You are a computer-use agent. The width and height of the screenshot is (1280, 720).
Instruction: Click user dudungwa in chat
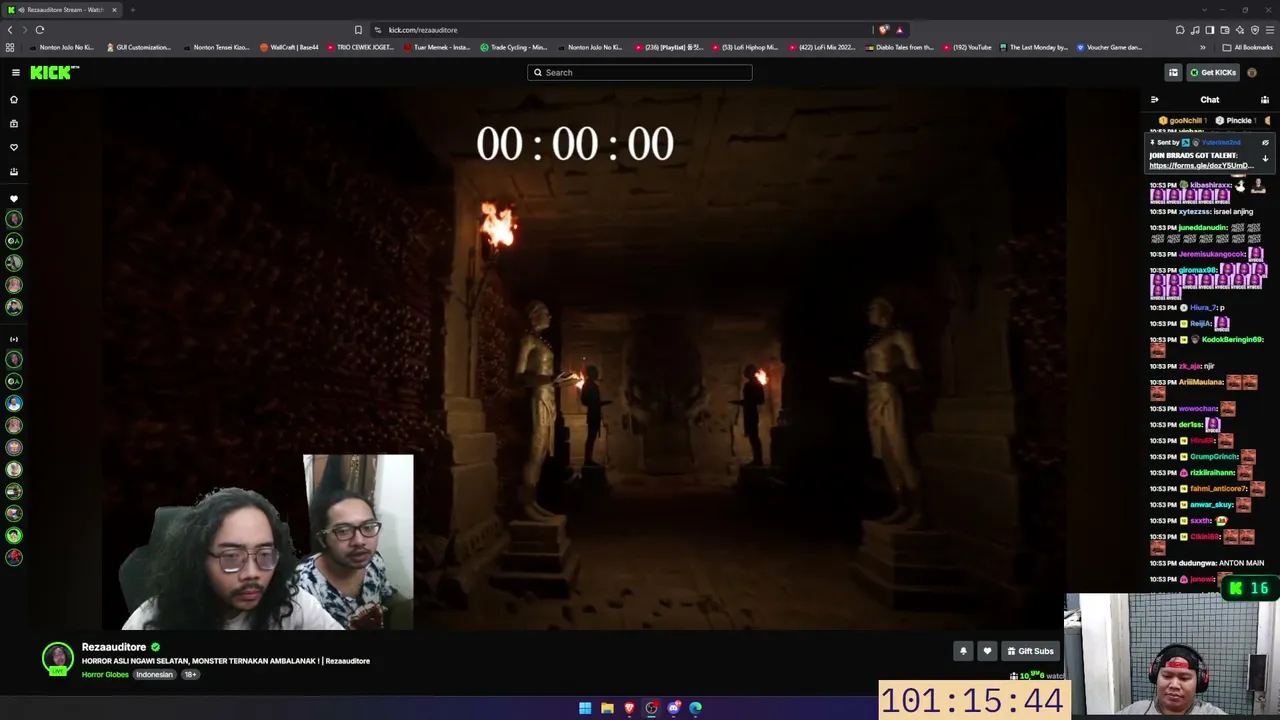tap(1197, 563)
